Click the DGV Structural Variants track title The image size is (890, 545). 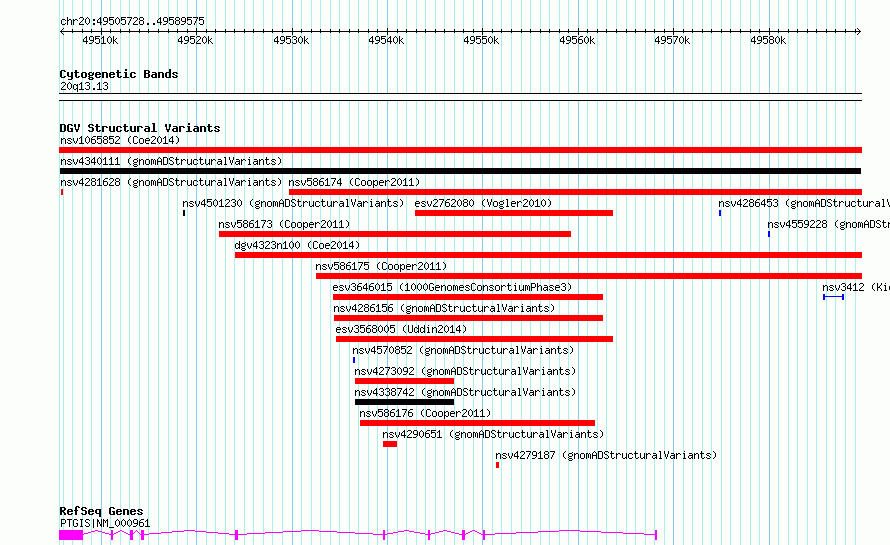point(140,128)
